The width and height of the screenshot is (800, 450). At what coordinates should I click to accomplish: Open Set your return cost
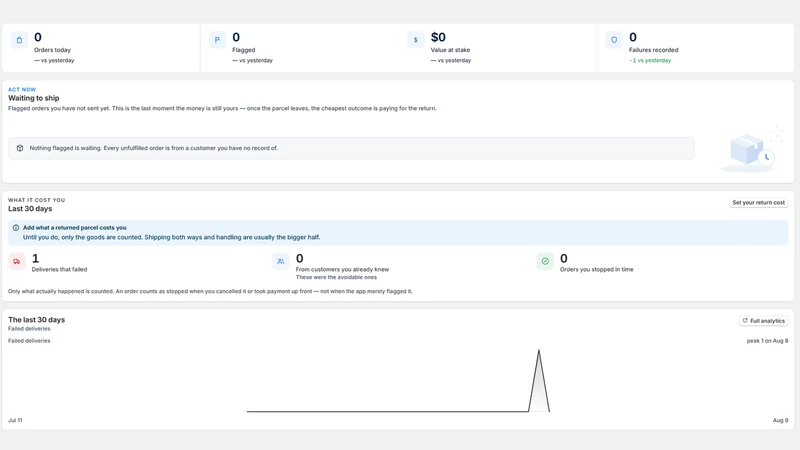coord(759,203)
